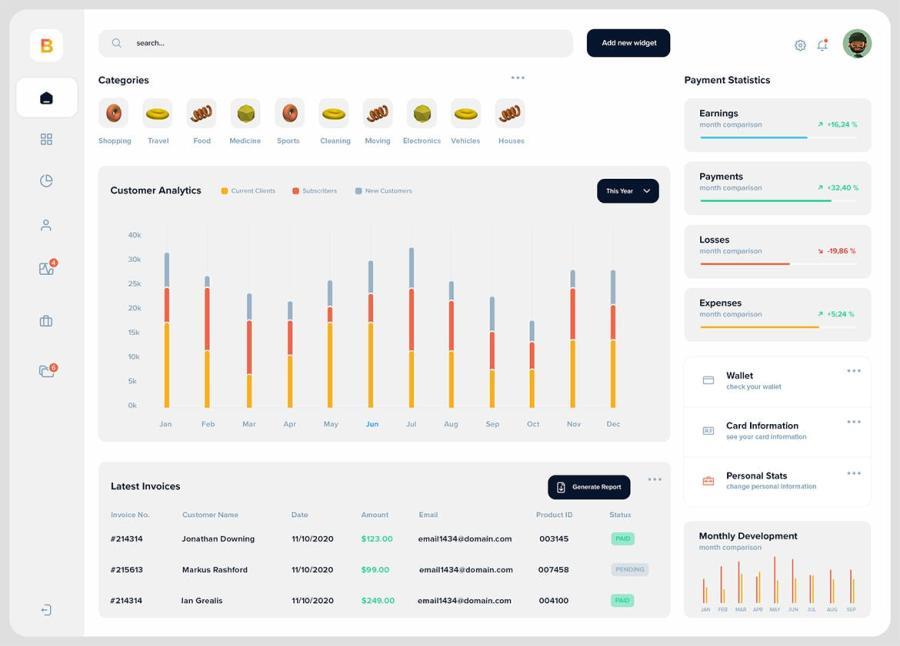Click Add new widget button
Image resolution: width=900 pixels, height=646 pixels.
(x=629, y=43)
